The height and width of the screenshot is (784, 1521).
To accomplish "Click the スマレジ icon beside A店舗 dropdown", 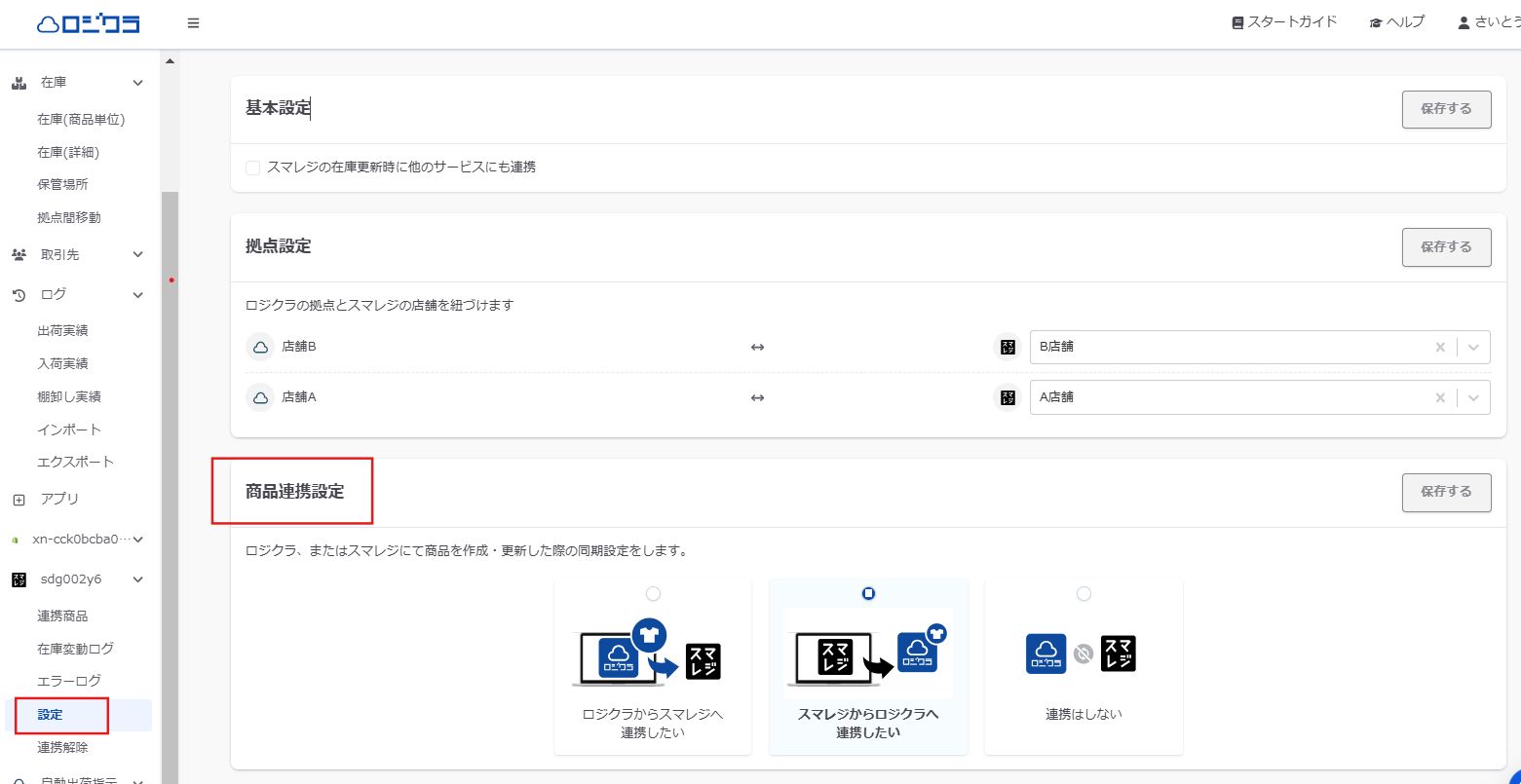I will pos(1008,397).
